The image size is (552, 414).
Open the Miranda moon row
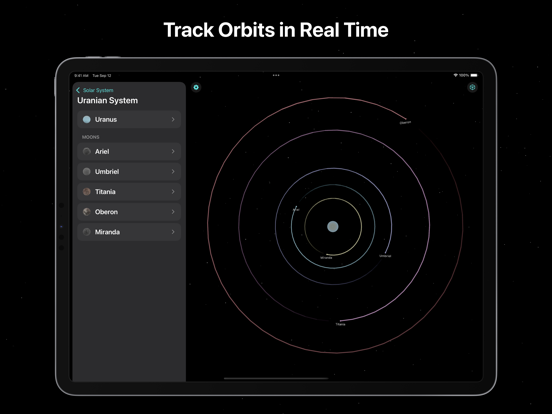pos(129,232)
